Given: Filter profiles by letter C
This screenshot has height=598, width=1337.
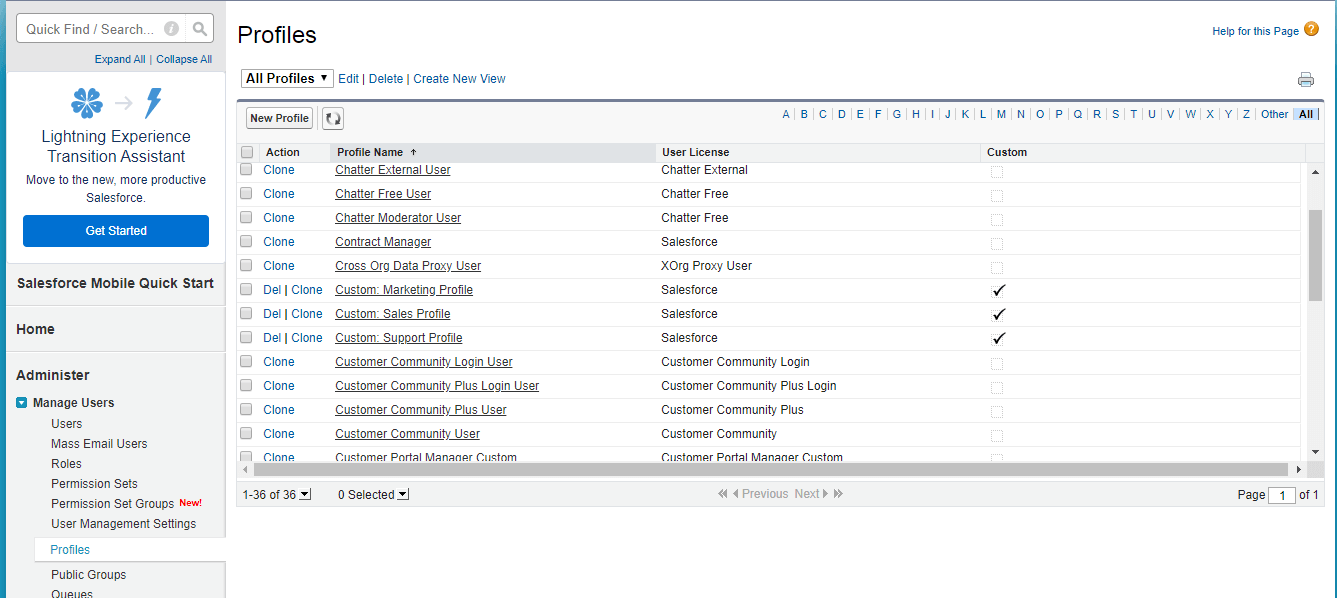Looking at the screenshot, I should tap(823, 114).
